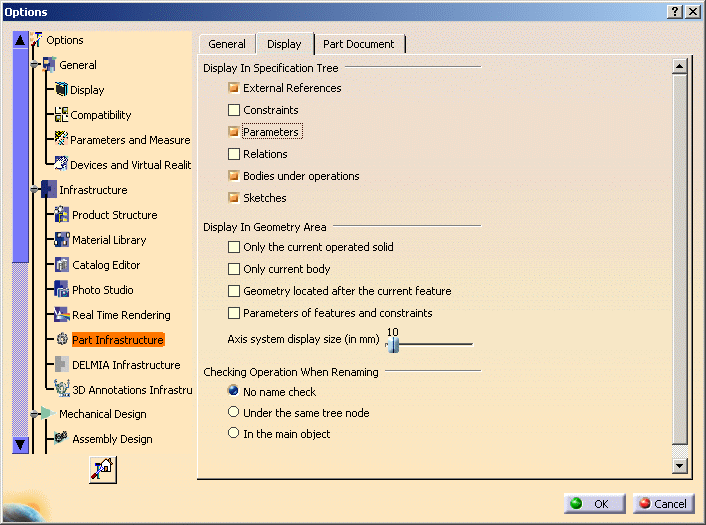Expand the Mechanical Design tree node
Viewport: 706px width, 525px height.
pyautogui.click(x=35, y=414)
